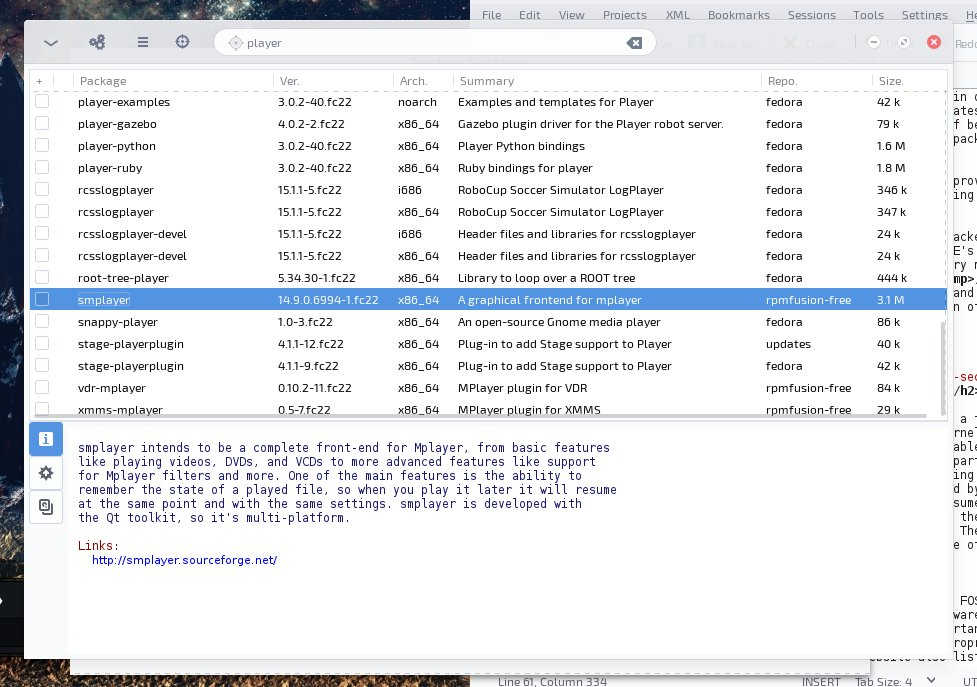Open the Tools menu in the editor window
977x687 pixels.
point(869,15)
